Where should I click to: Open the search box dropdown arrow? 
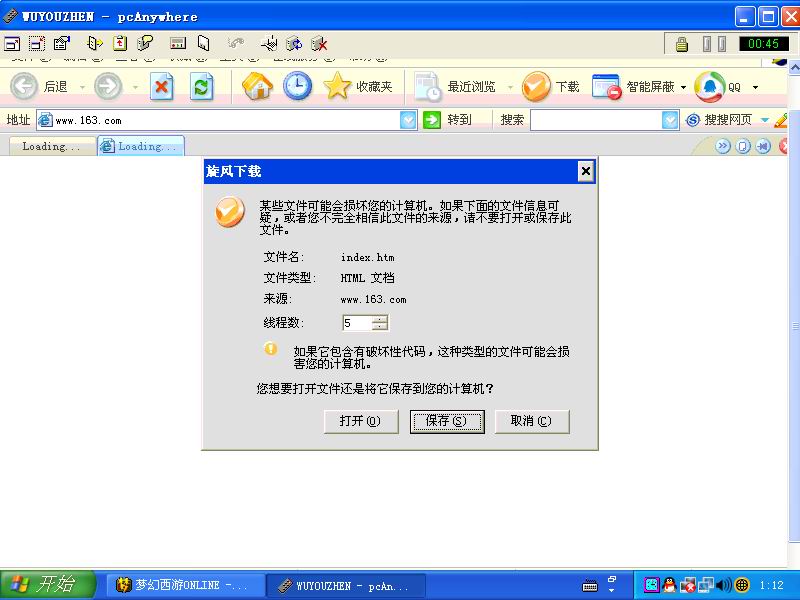(x=670, y=120)
